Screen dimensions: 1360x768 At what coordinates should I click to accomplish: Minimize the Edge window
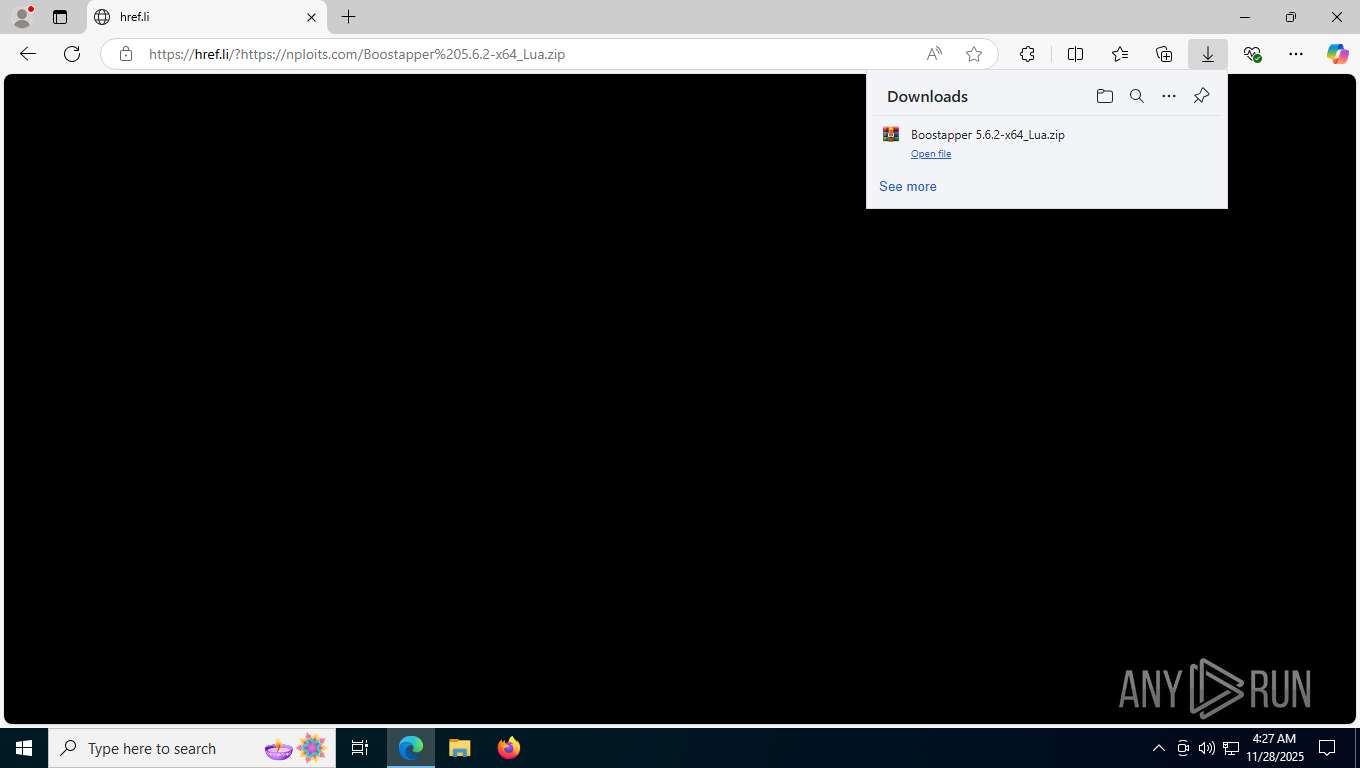pos(1245,17)
